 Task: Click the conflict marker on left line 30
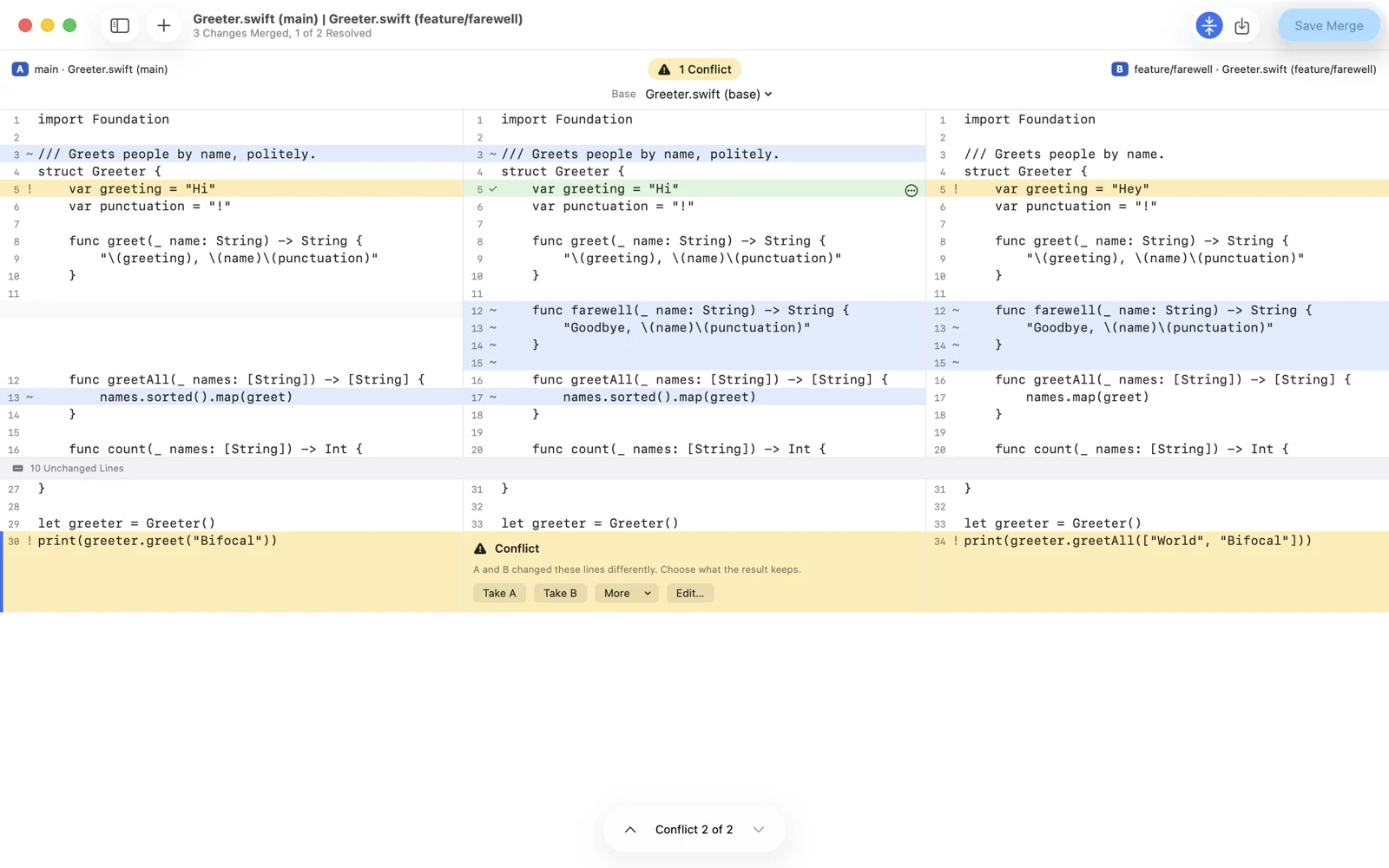(x=30, y=541)
